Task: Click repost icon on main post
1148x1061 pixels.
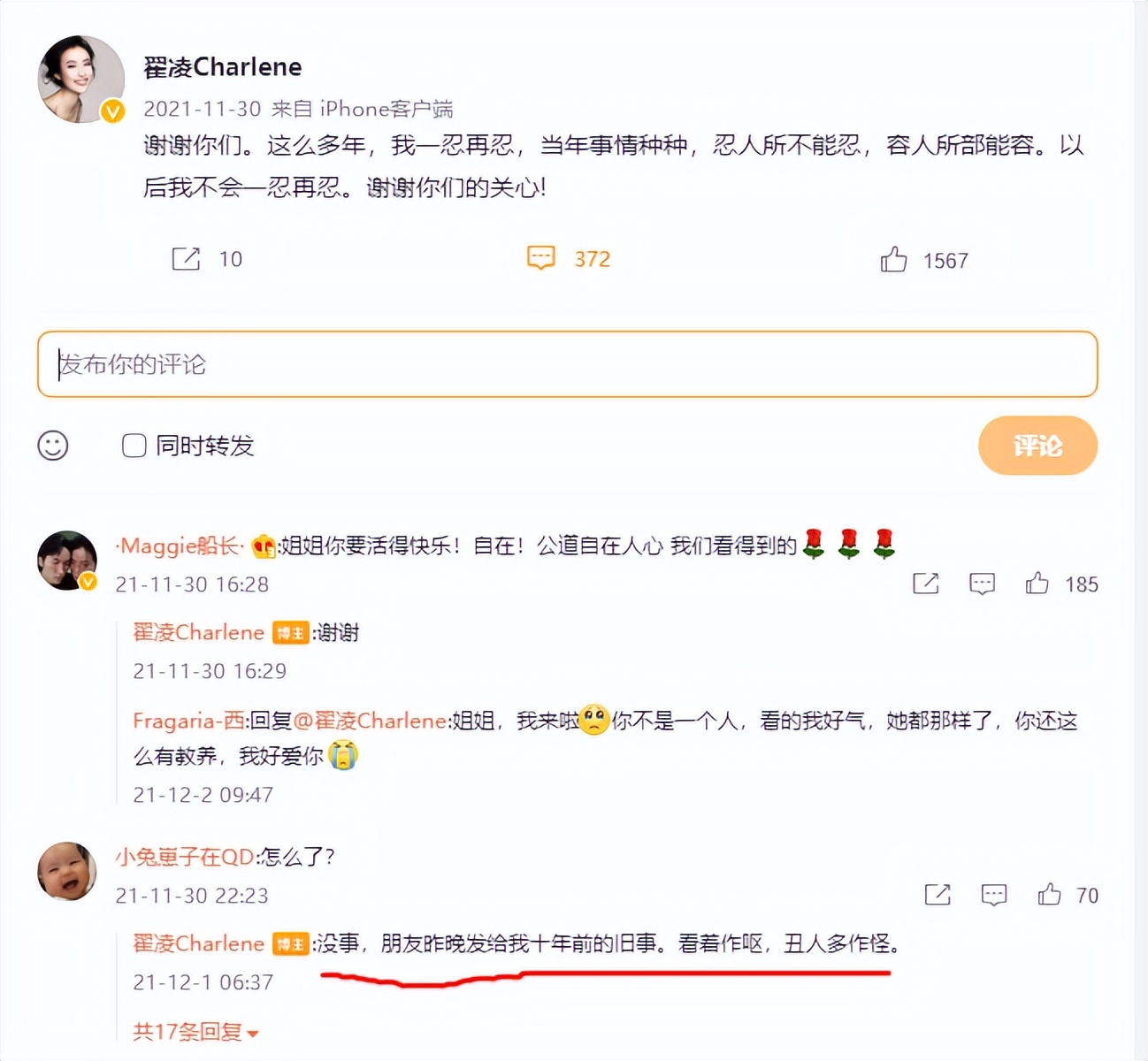Action: [186, 258]
